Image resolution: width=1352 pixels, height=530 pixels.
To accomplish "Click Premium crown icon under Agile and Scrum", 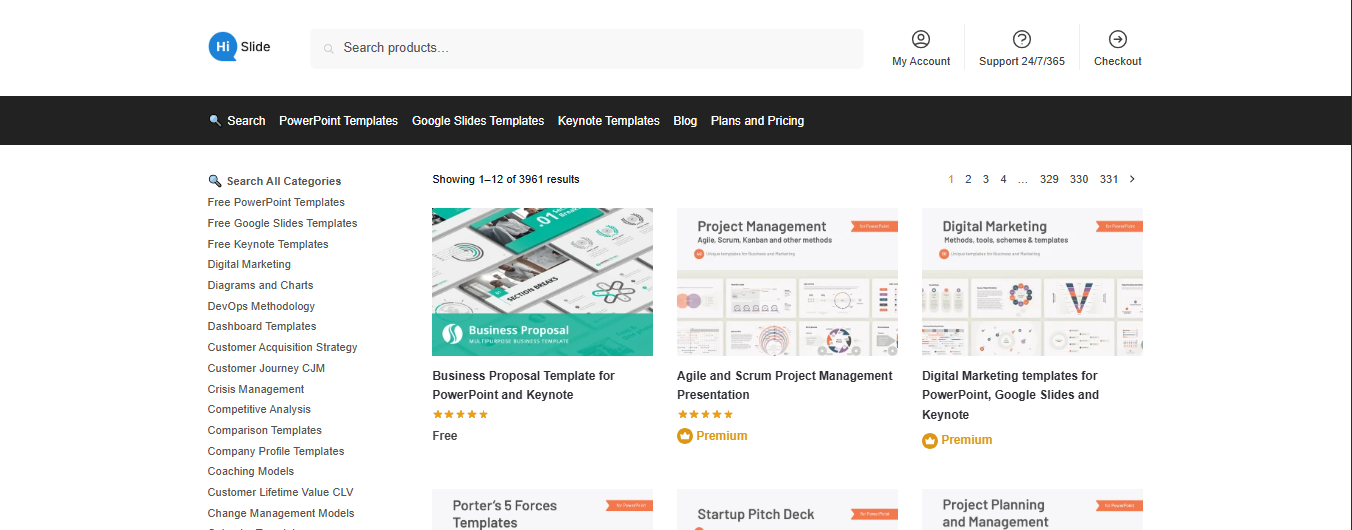I will click(685, 436).
